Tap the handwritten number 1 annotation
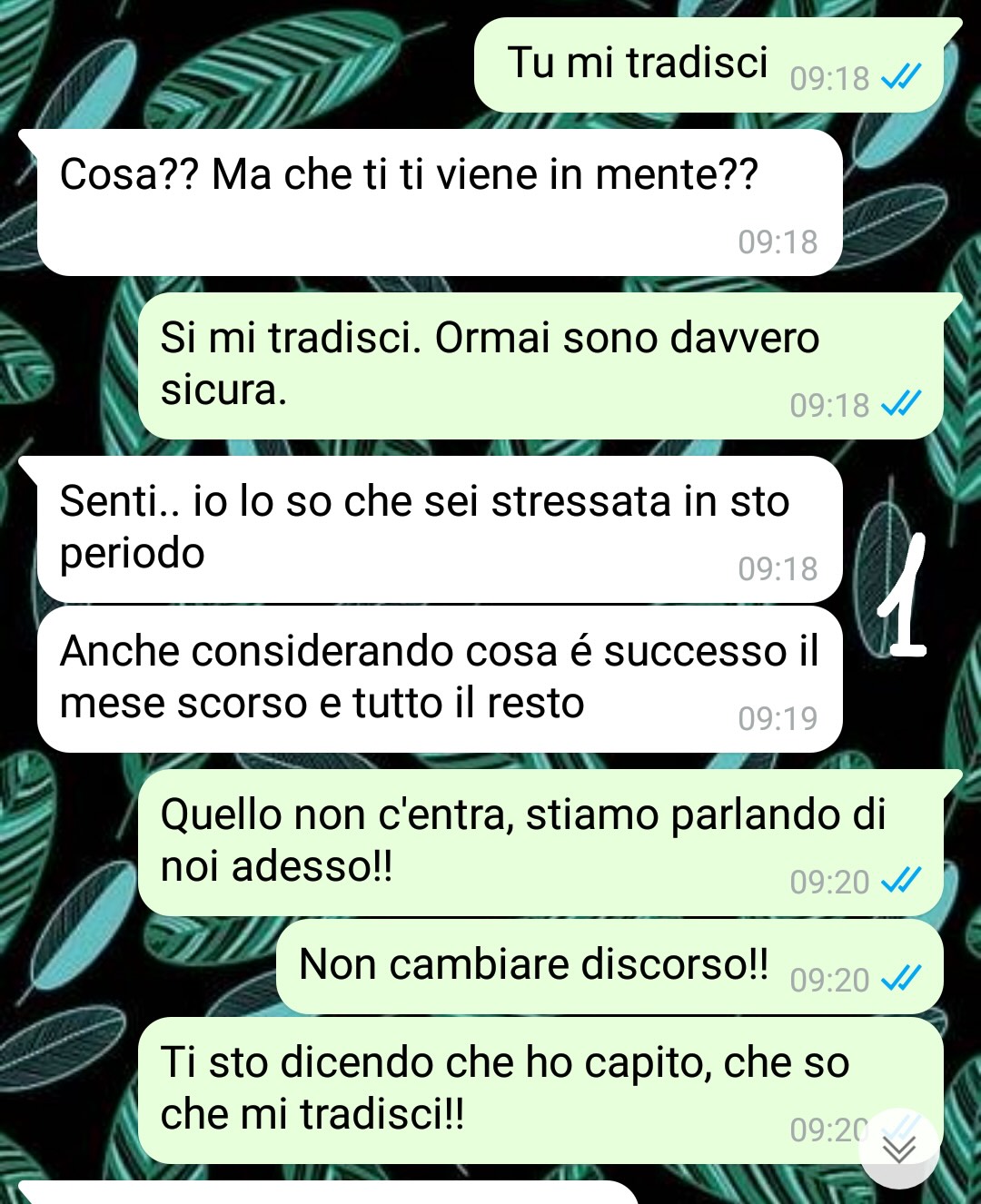This screenshot has width=981, height=1204. pos(903,596)
